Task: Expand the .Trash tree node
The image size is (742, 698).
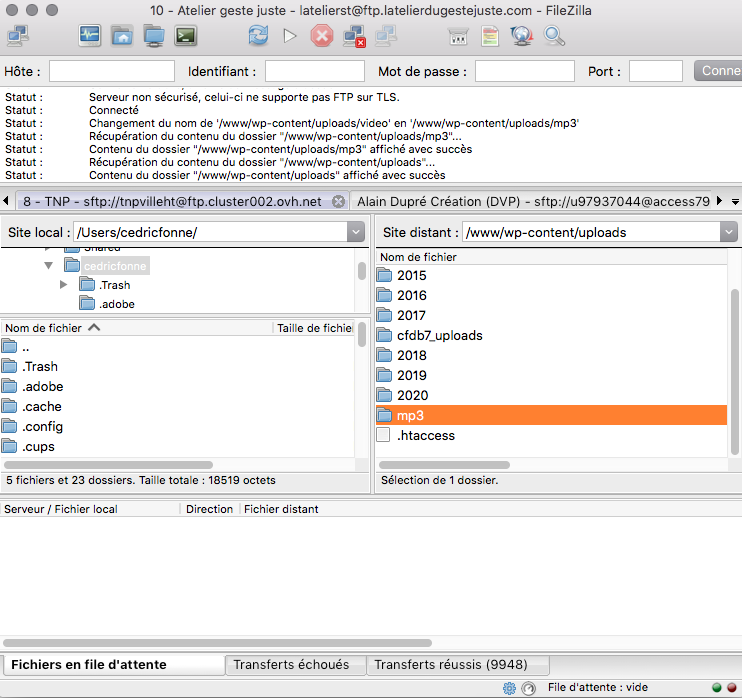Action: pyautogui.click(x=63, y=285)
